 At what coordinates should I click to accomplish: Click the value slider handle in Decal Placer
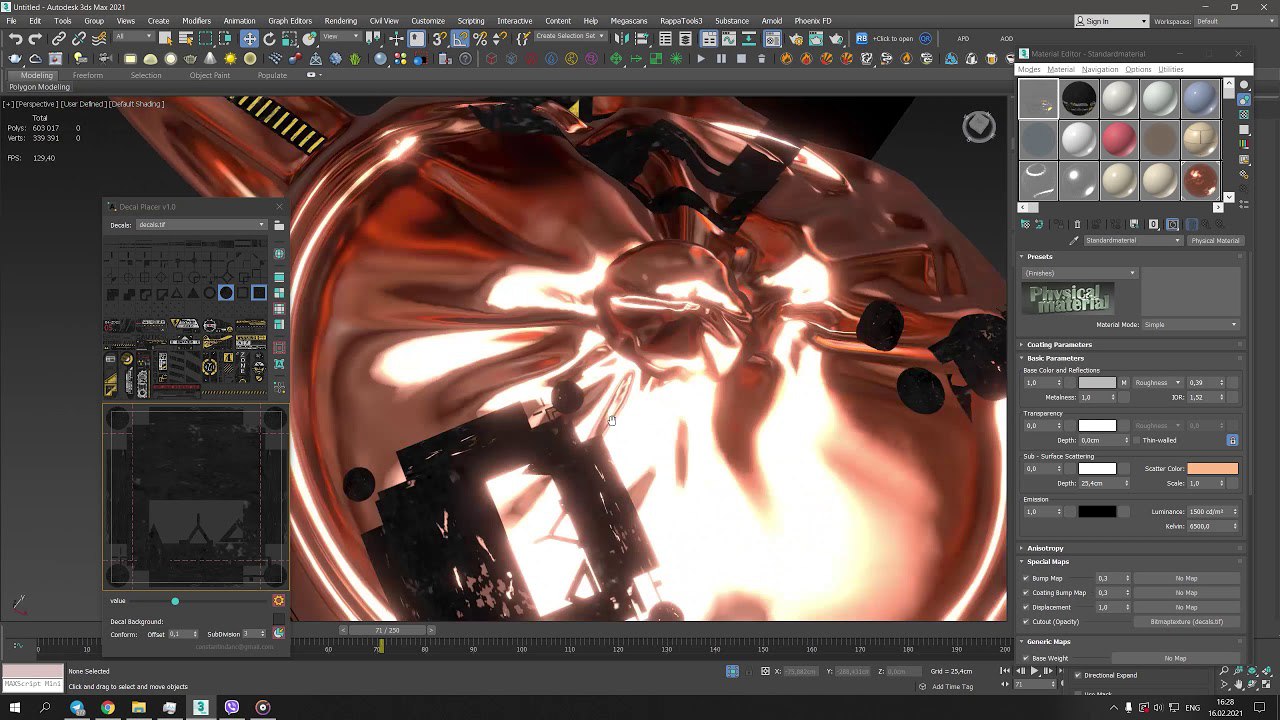(x=175, y=601)
